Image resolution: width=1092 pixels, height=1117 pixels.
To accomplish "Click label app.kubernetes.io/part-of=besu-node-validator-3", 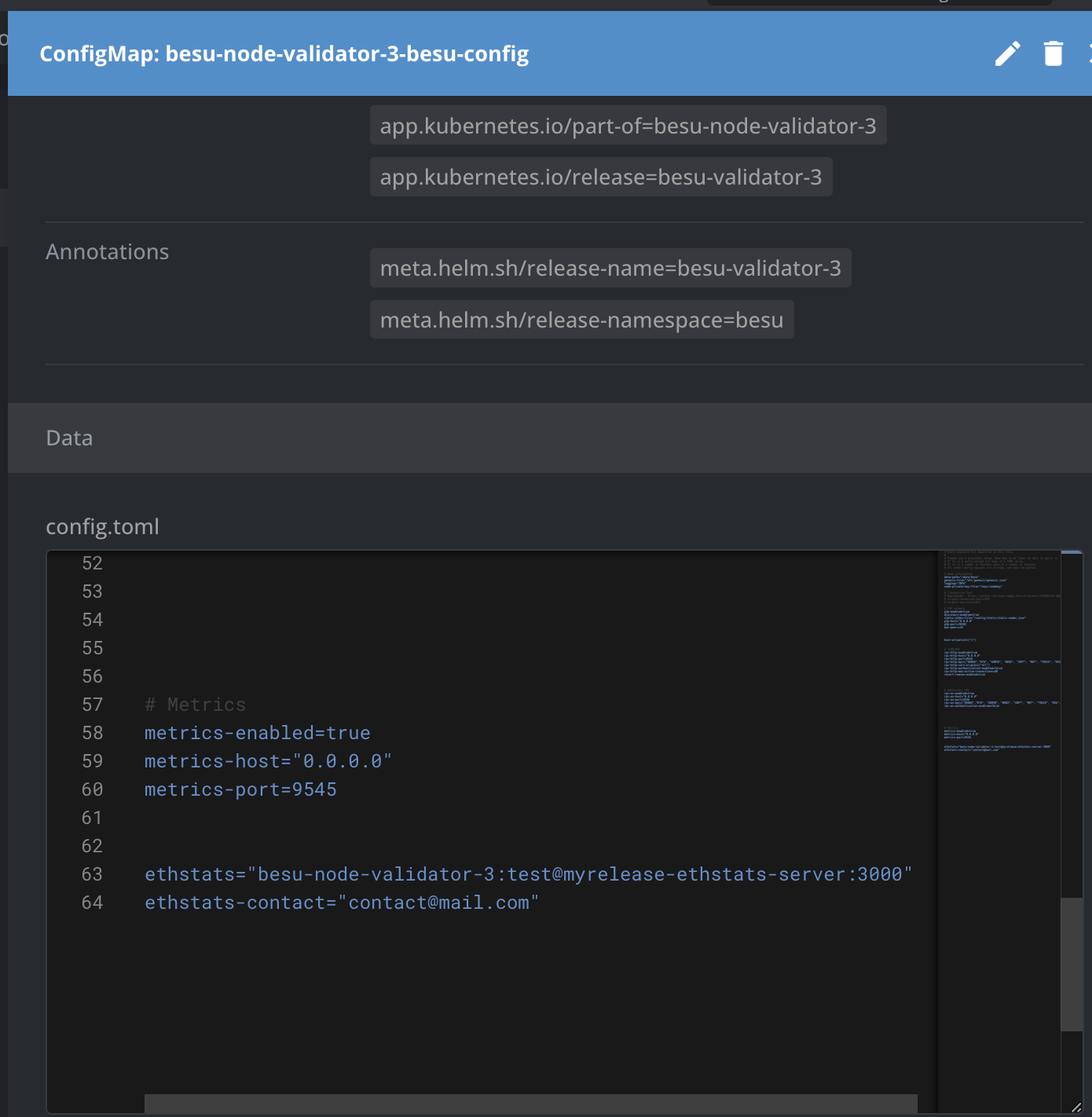I will [x=628, y=126].
